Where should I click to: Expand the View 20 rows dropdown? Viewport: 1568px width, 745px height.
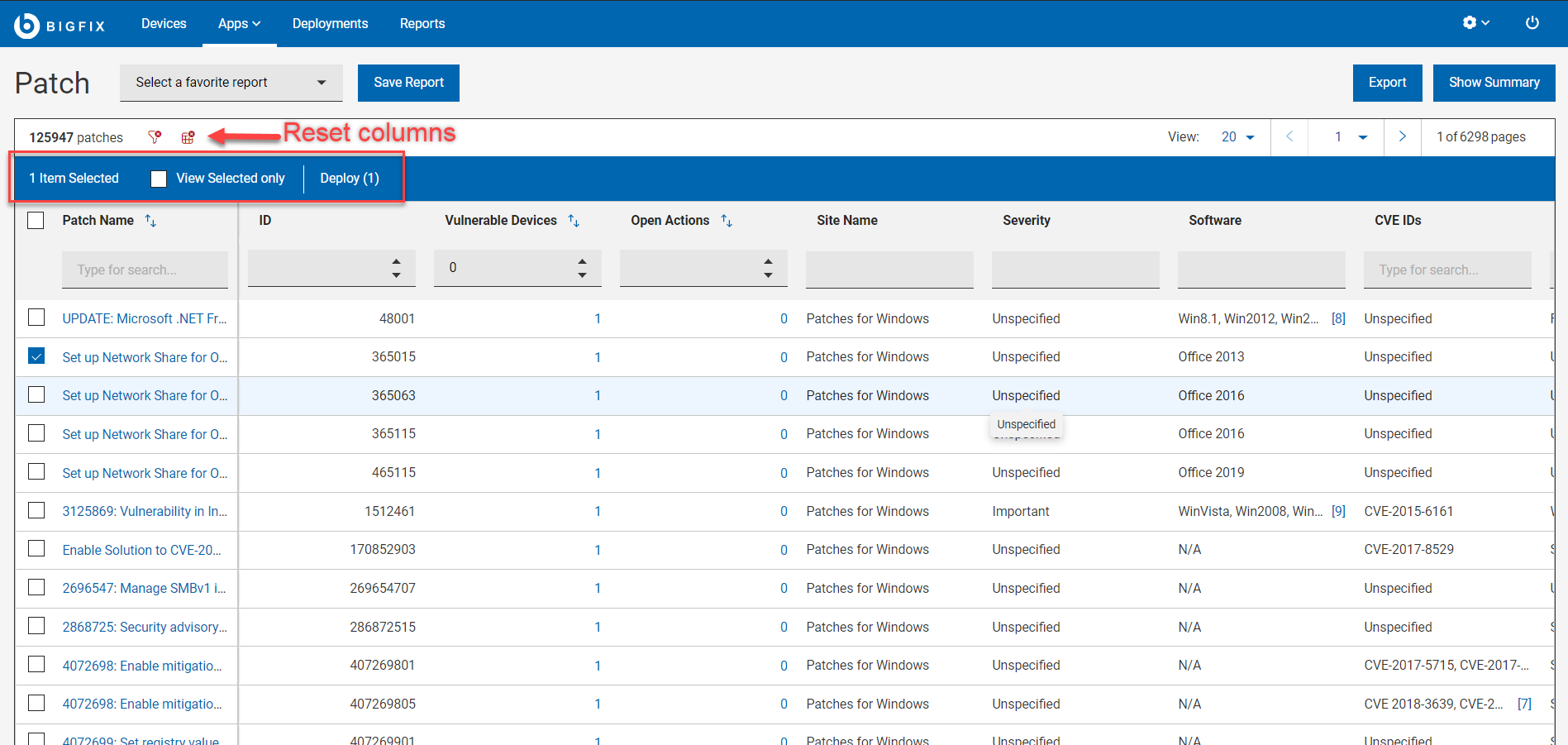click(1237, 137)
